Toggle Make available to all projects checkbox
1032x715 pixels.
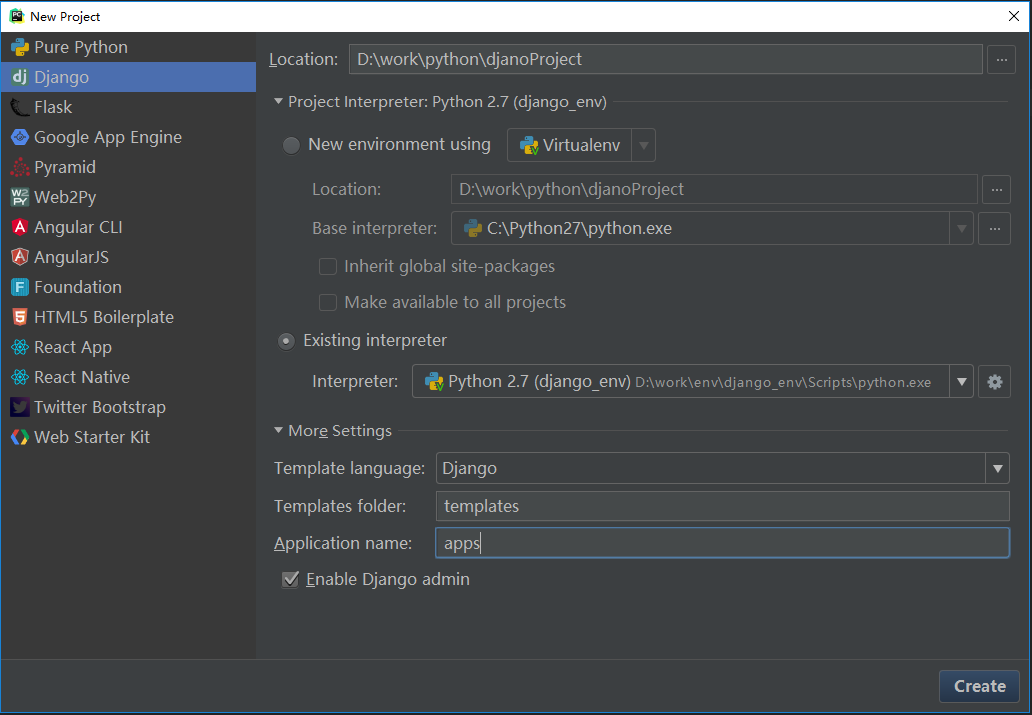(328, 302)
